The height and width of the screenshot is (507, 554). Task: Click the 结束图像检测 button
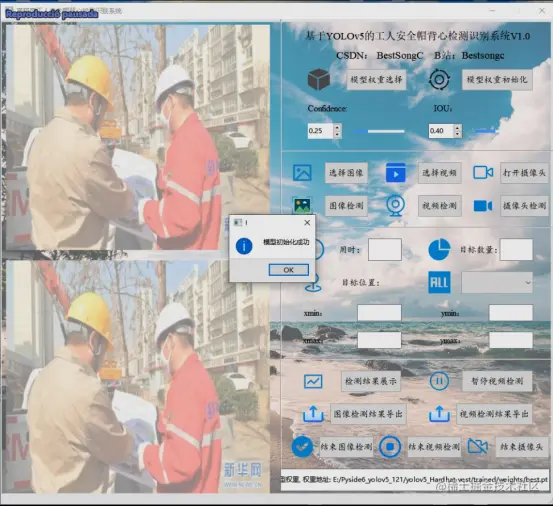click(x=346, y=447)
